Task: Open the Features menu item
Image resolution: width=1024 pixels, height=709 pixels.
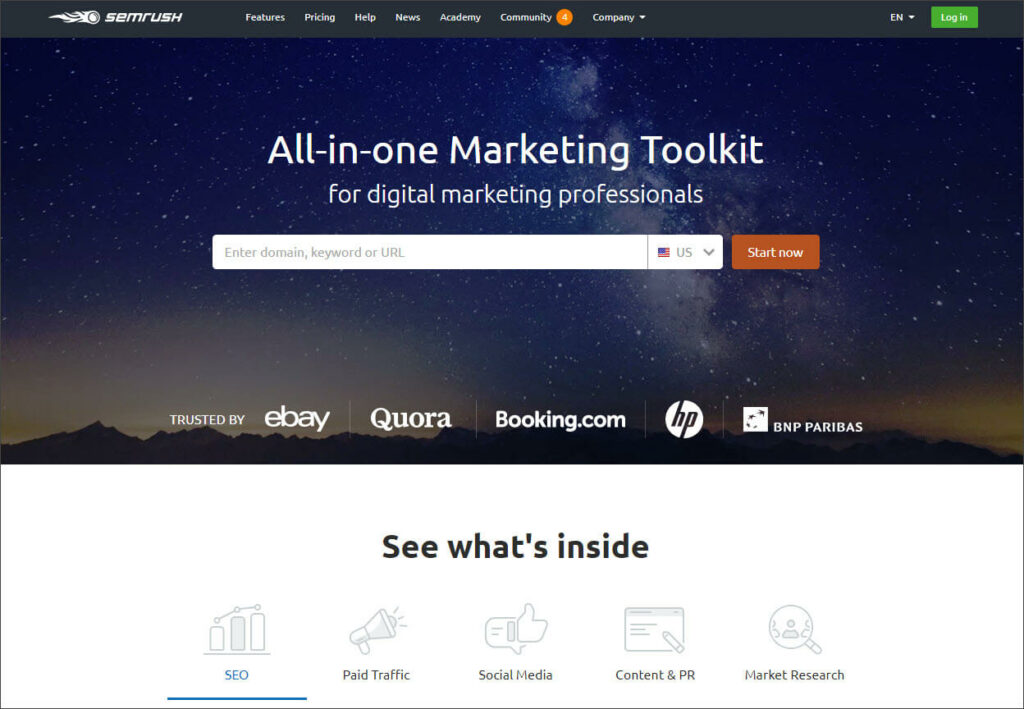Action: click(264, 18)
